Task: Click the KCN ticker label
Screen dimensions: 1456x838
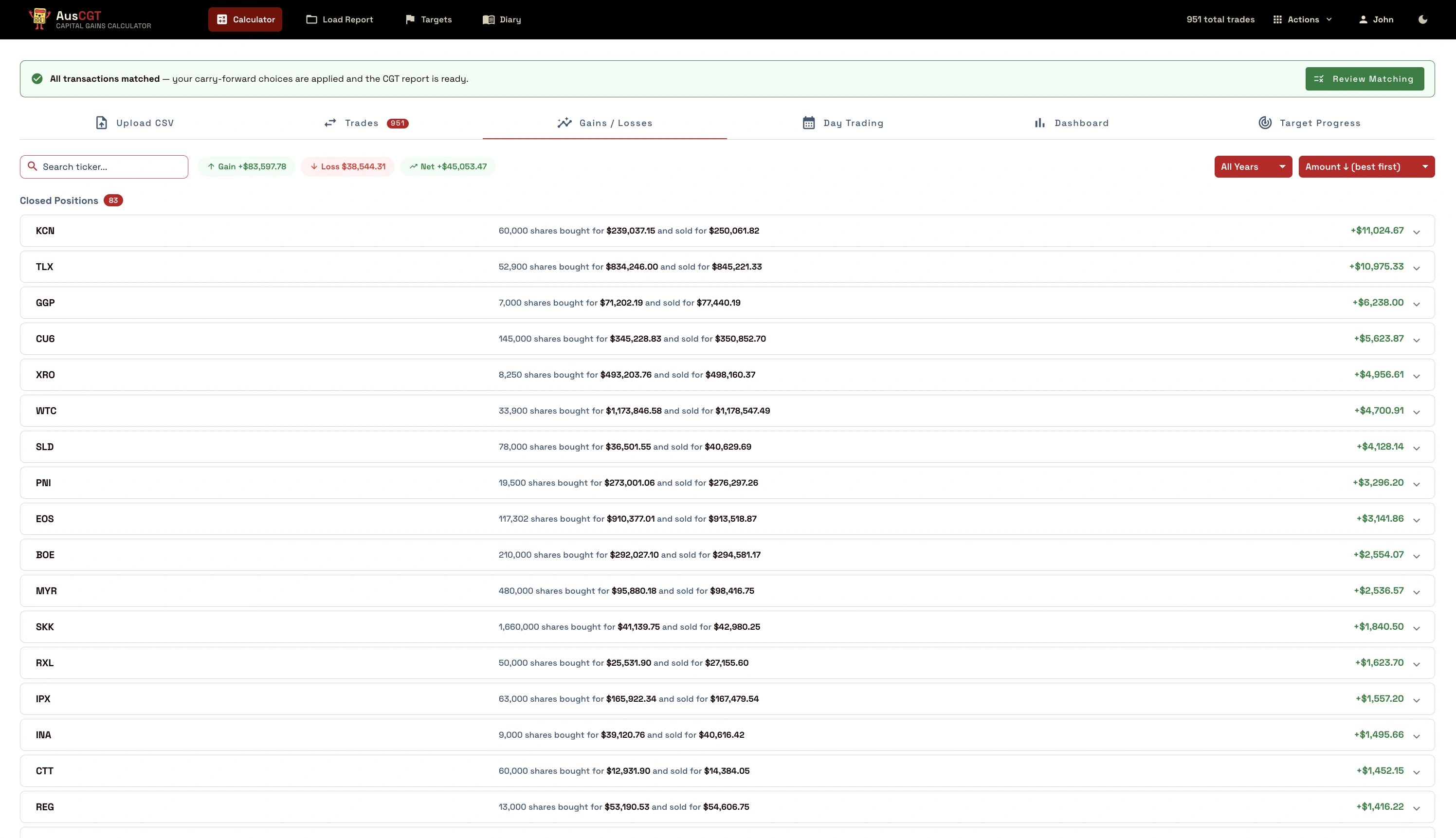Action: point(45,231)
